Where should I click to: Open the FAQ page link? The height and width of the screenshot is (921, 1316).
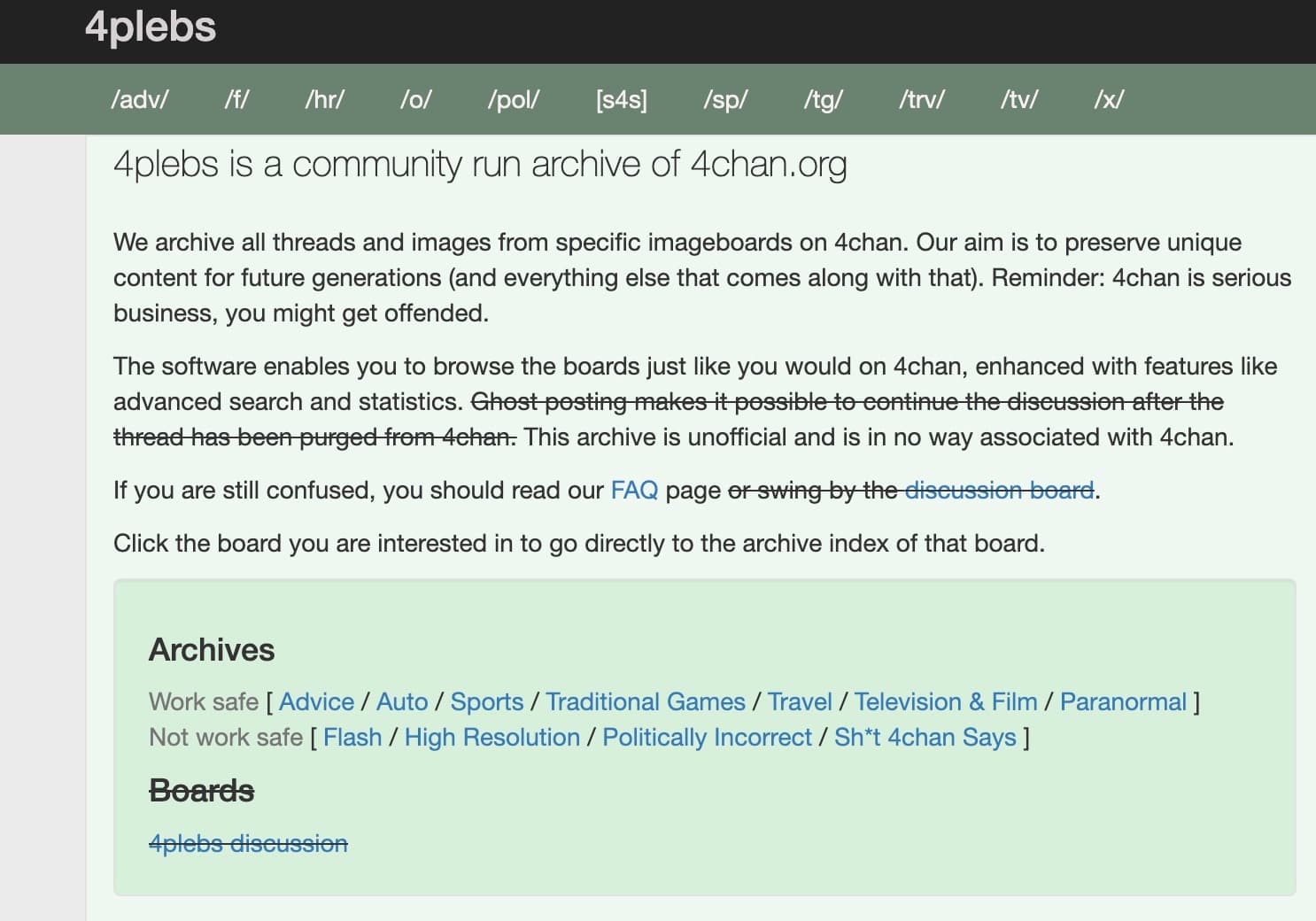(634, 490)
